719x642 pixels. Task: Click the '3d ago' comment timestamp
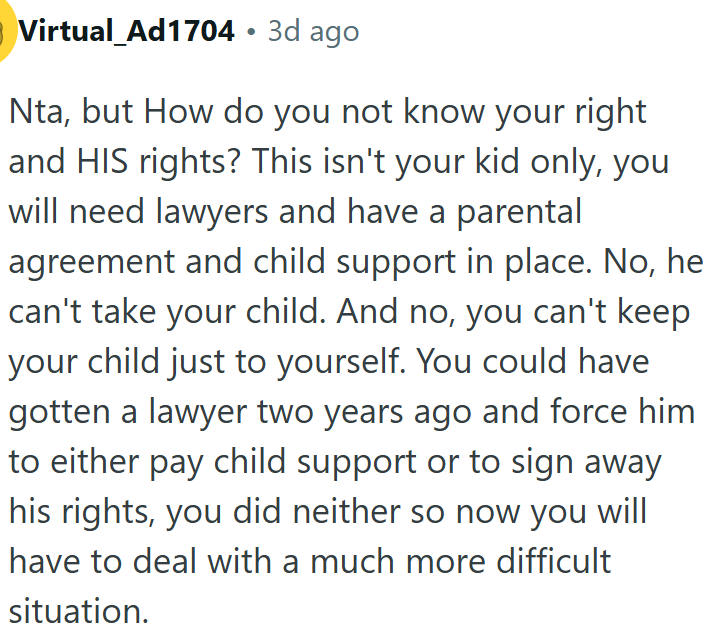click(x=313, y=32)
